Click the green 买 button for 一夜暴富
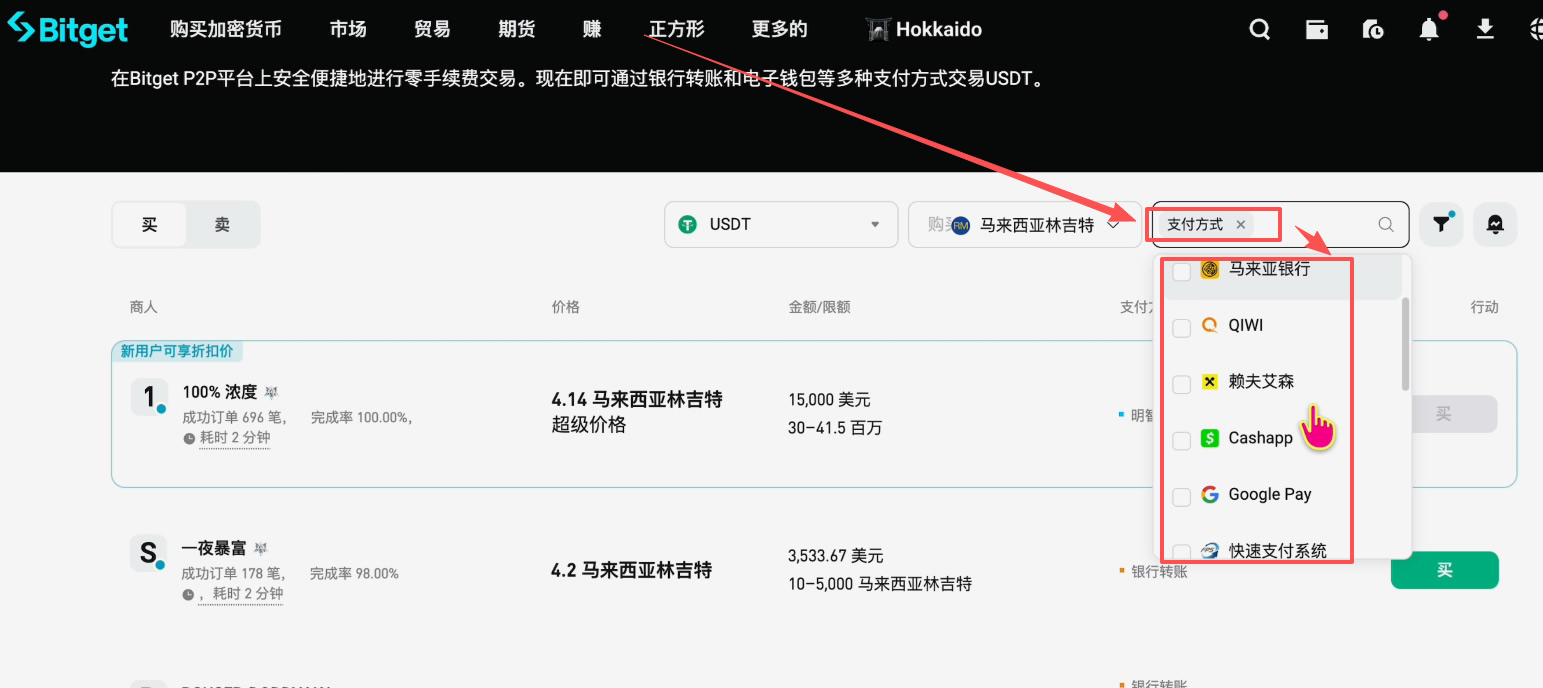 point(1444,570)
